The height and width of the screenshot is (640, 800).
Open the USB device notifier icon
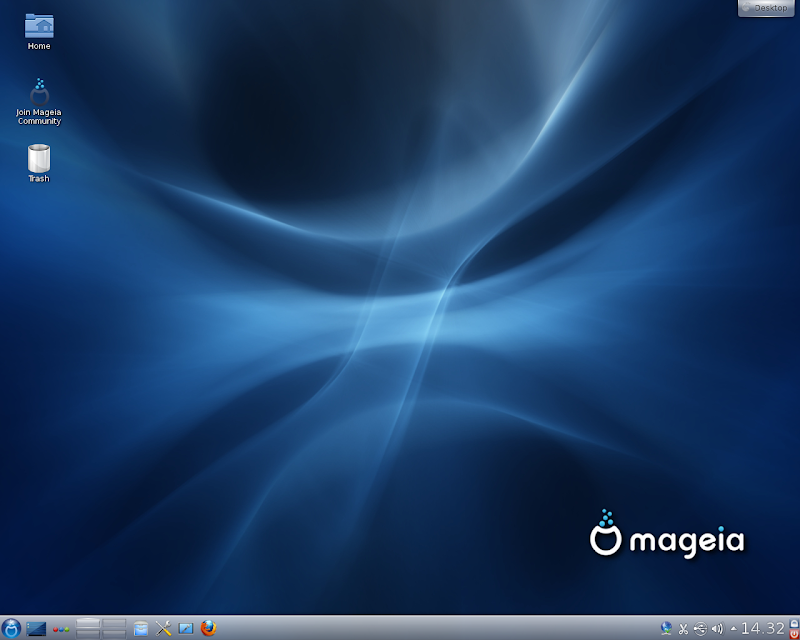701,629
